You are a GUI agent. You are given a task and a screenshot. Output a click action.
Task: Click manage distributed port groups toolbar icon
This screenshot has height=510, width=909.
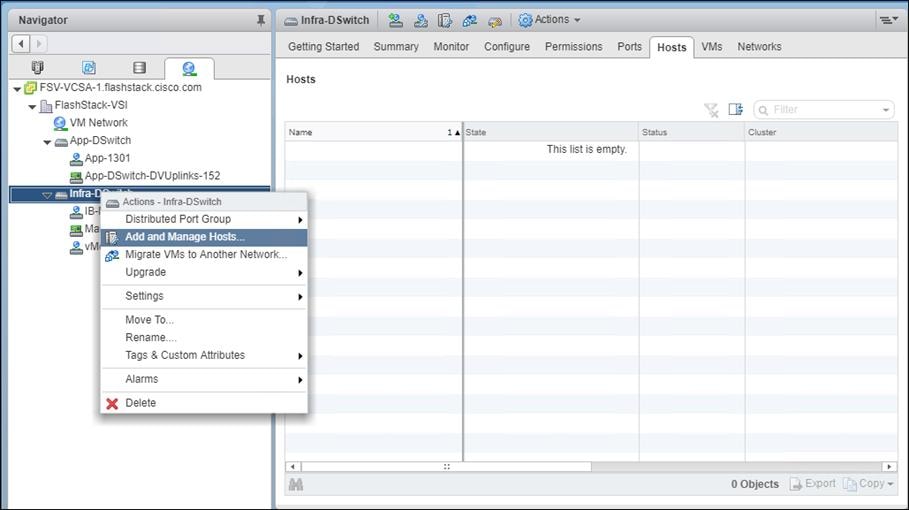[x=421, y=20]
